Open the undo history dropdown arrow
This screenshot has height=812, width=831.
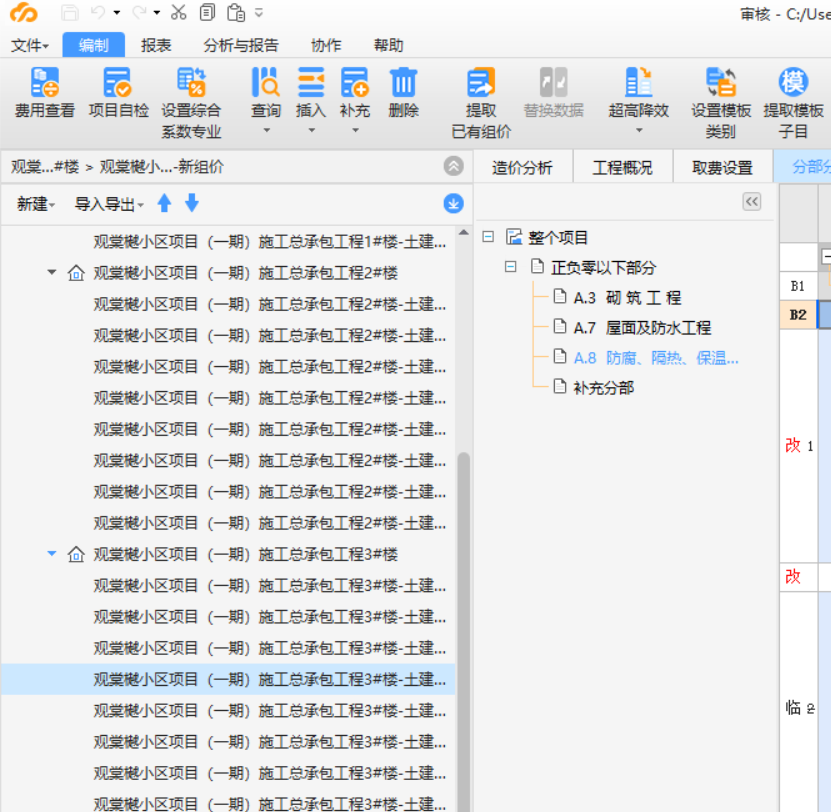pyautogui.click(x=117, y=13)
